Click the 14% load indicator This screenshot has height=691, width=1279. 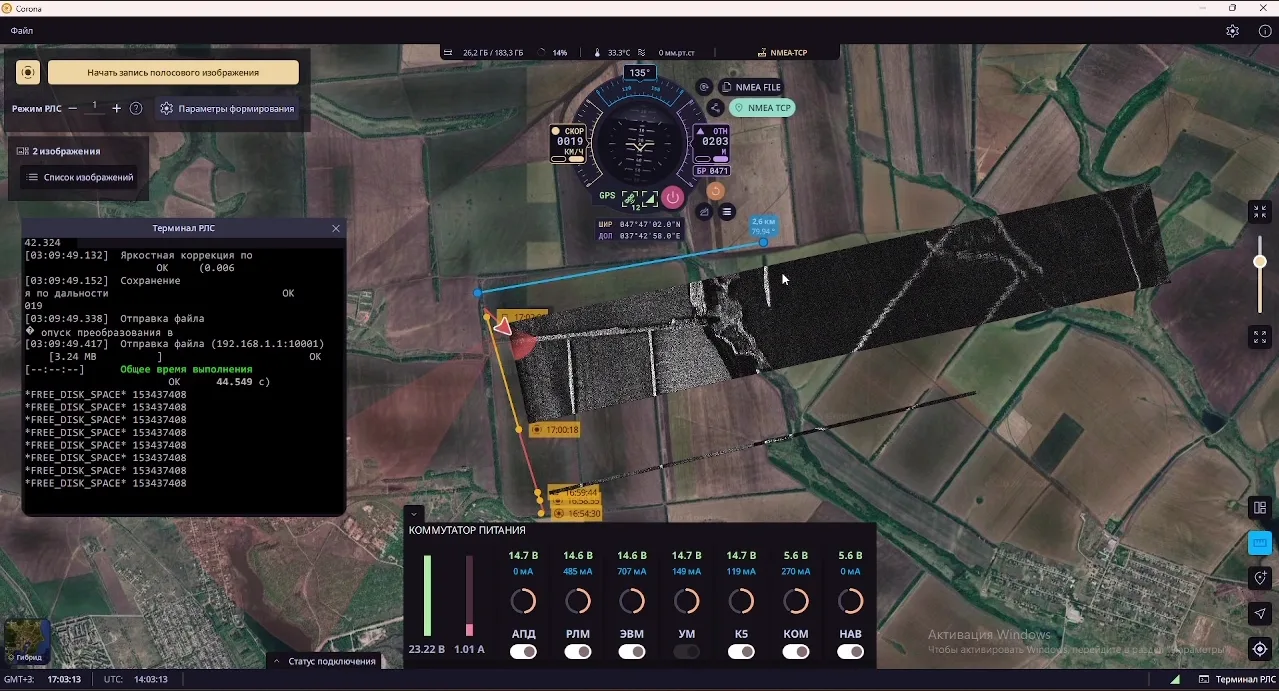click(553, 52)
